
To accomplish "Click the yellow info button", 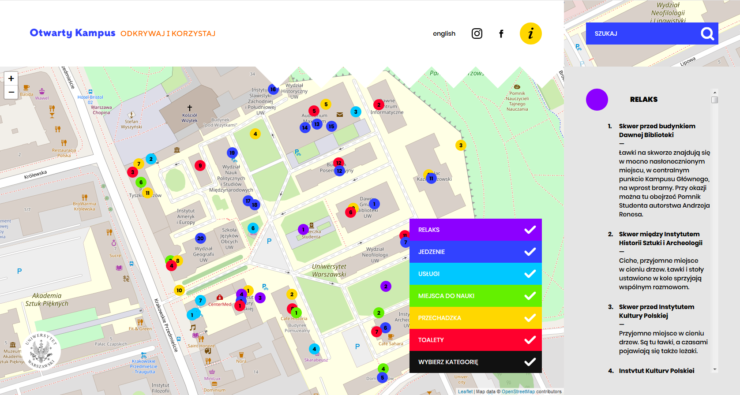I will [530, 34].
